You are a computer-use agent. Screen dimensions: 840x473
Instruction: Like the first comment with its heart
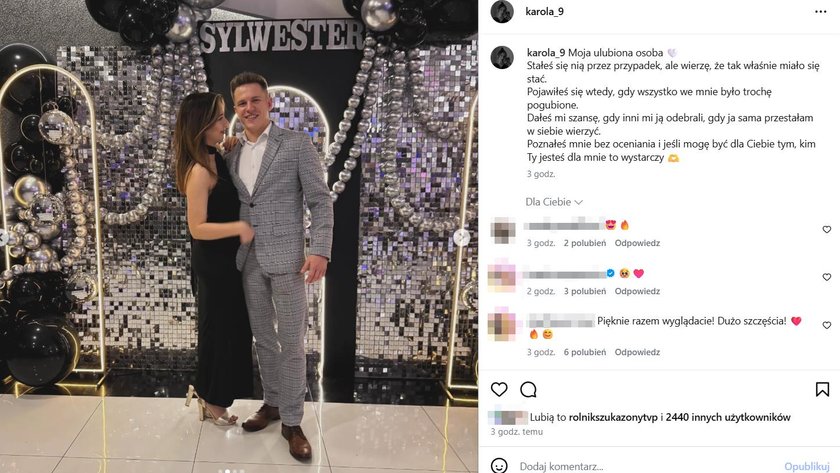click(x=827, y=229)
